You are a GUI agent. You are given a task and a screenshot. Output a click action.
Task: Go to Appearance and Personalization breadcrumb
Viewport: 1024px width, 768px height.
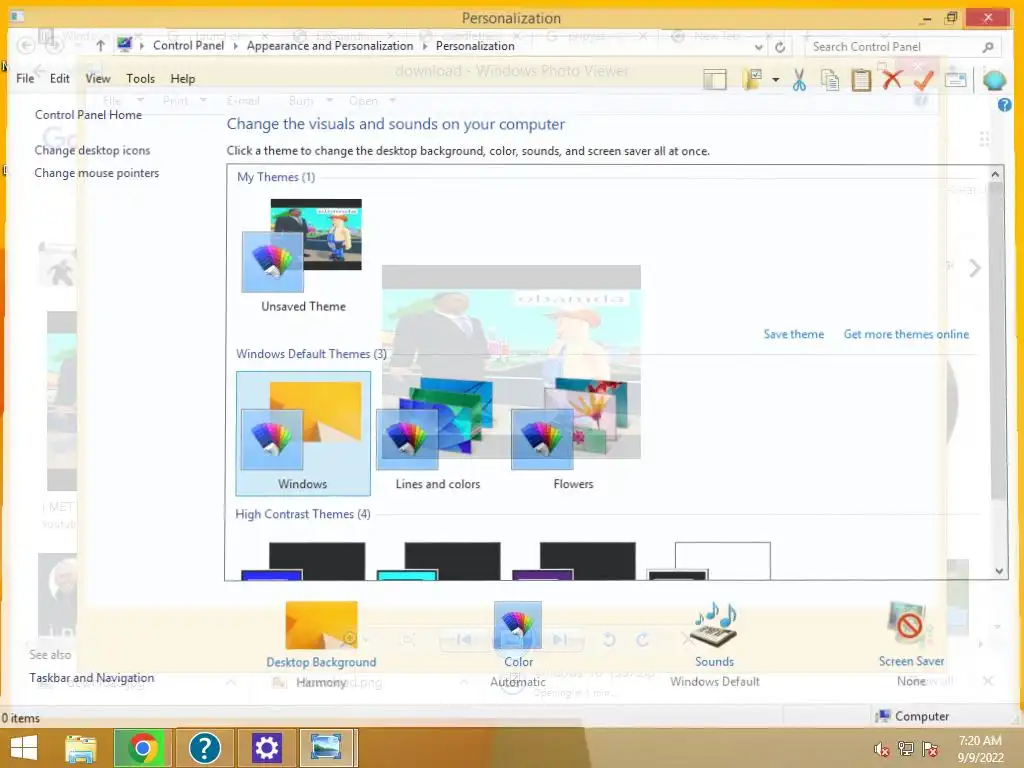pos(330,46)
